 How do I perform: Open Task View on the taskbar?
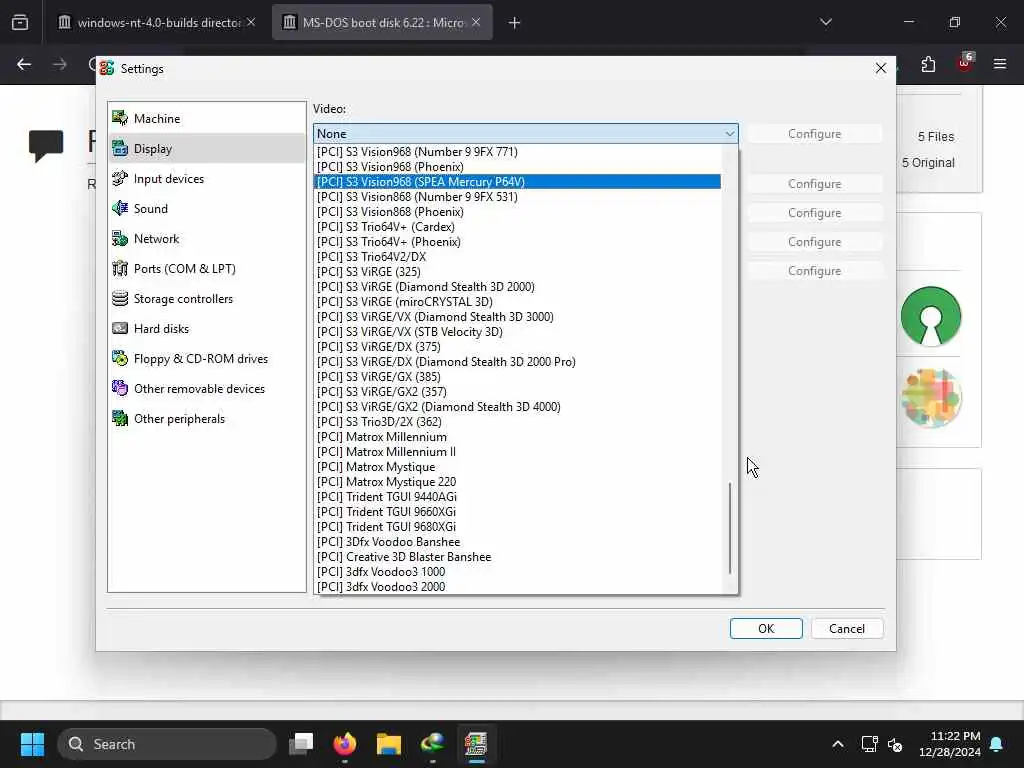click(301, 744)
